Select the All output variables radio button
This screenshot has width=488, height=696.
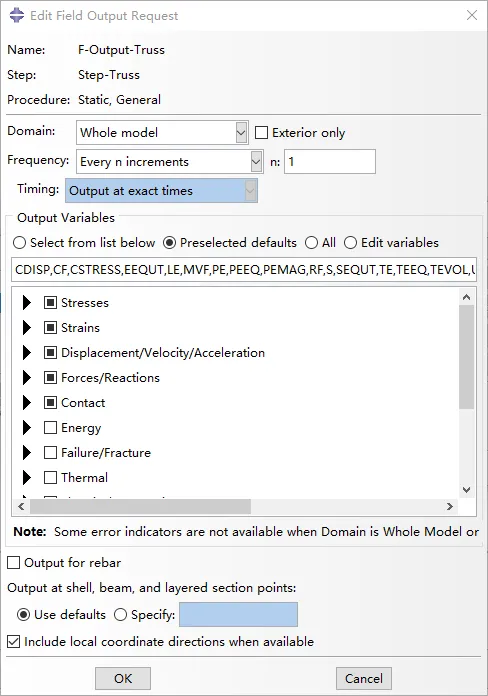(x=311, y=243)
